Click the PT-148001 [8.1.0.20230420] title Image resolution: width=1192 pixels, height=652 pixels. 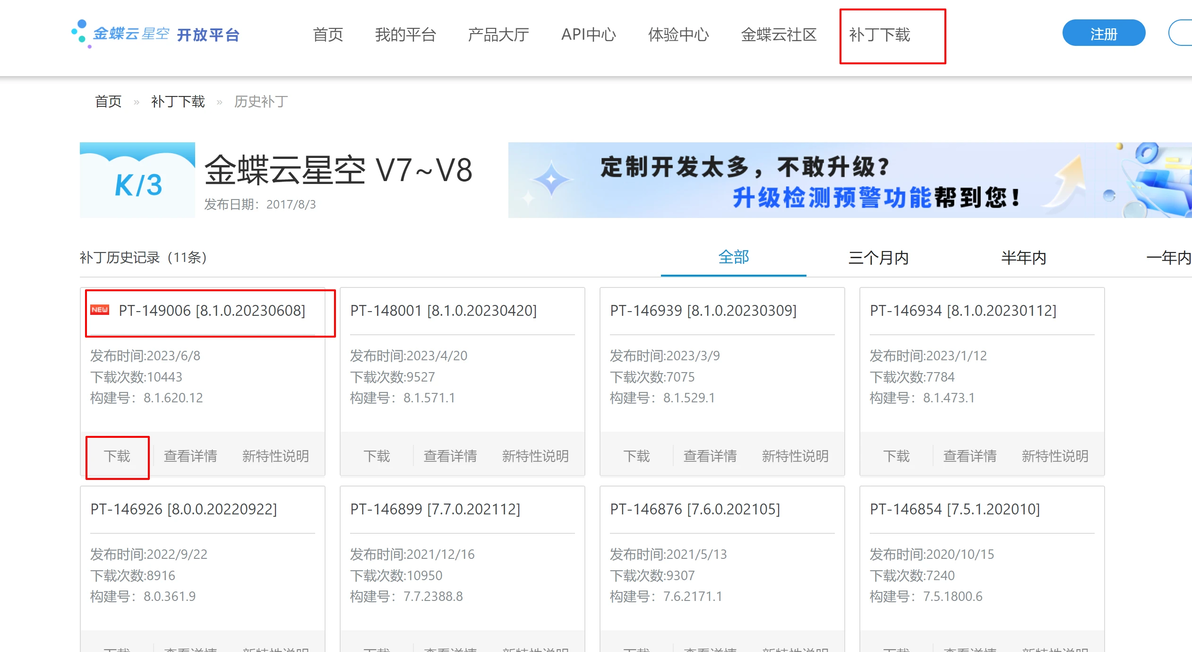[x=443, y=311]
